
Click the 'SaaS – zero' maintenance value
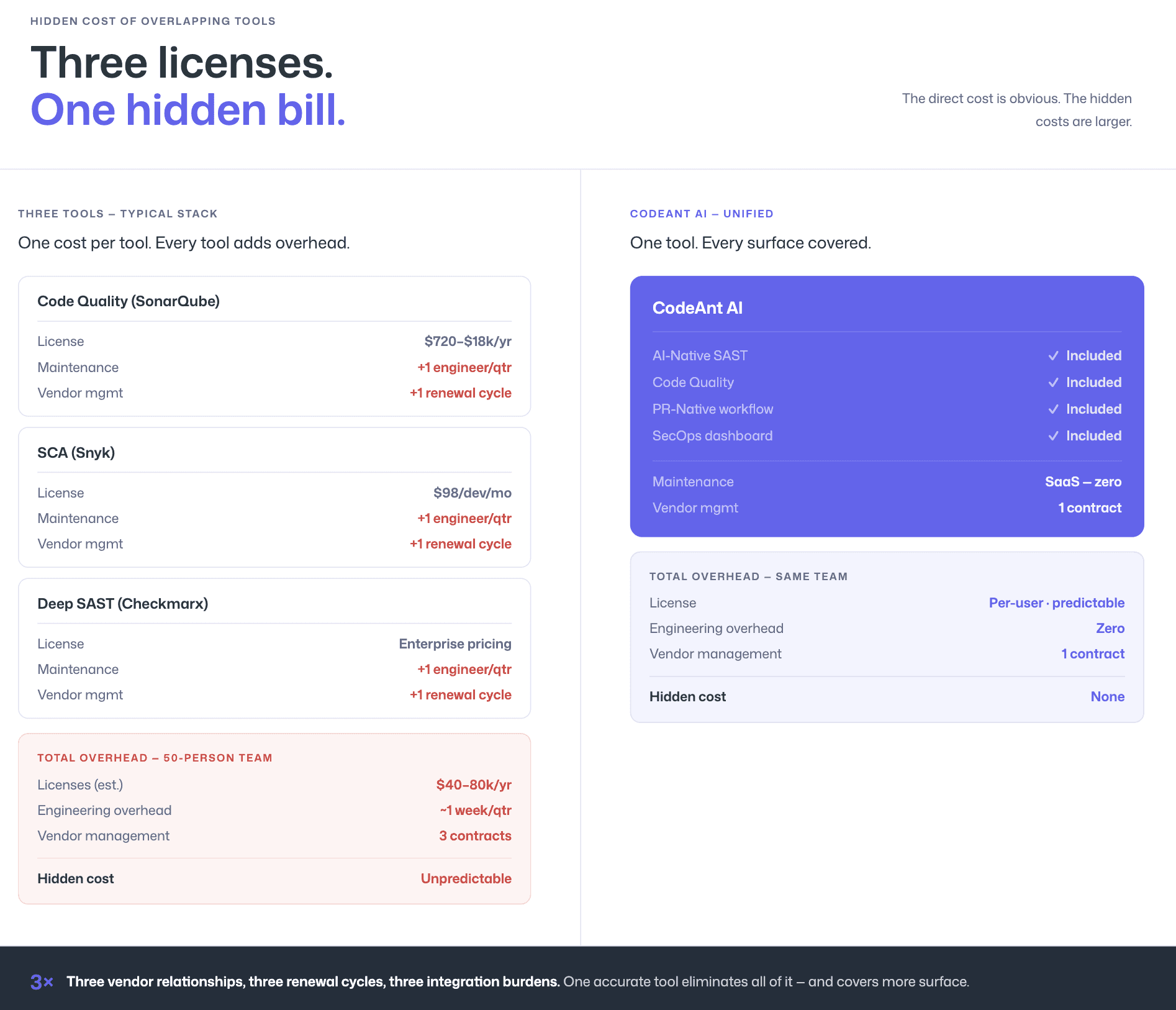point(1083,482)
